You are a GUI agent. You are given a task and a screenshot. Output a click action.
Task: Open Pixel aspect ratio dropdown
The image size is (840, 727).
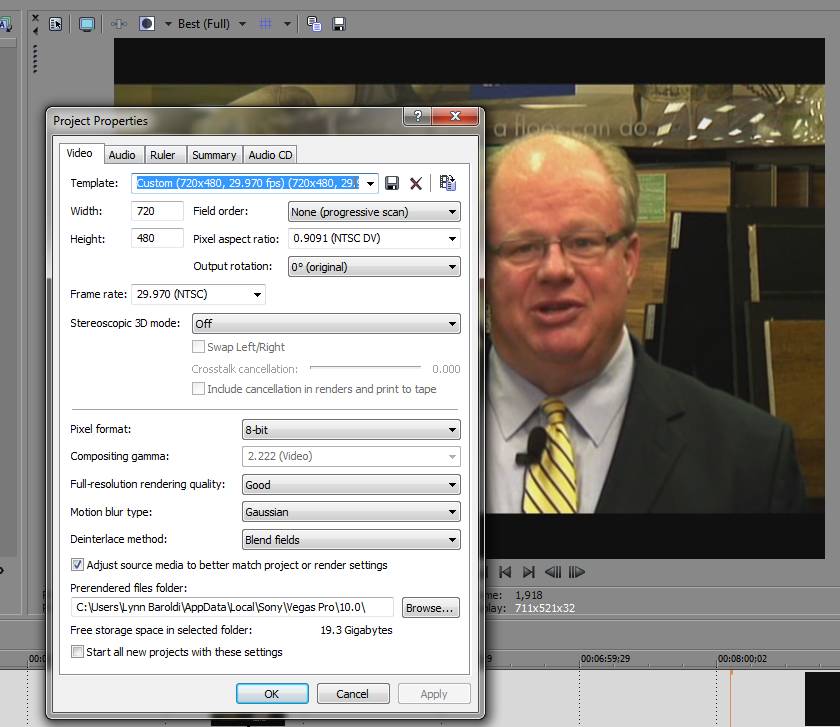pos(374,238)
